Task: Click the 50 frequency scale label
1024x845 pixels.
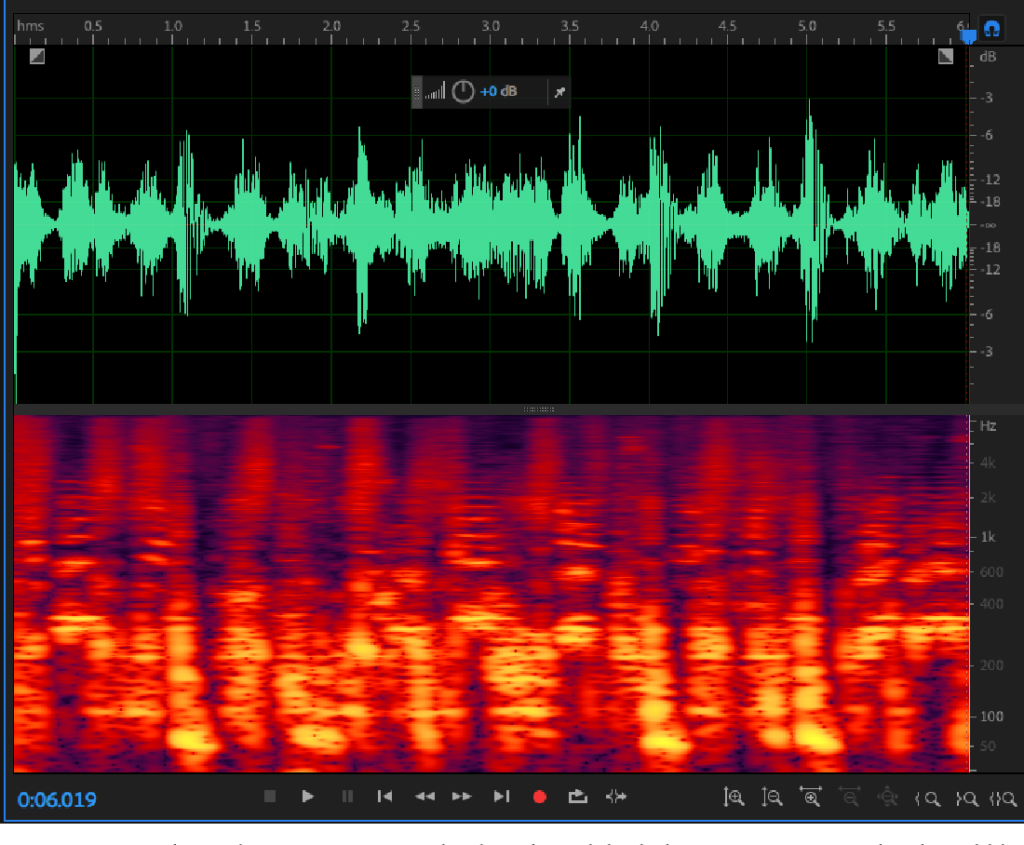Action: pos(987,746)
